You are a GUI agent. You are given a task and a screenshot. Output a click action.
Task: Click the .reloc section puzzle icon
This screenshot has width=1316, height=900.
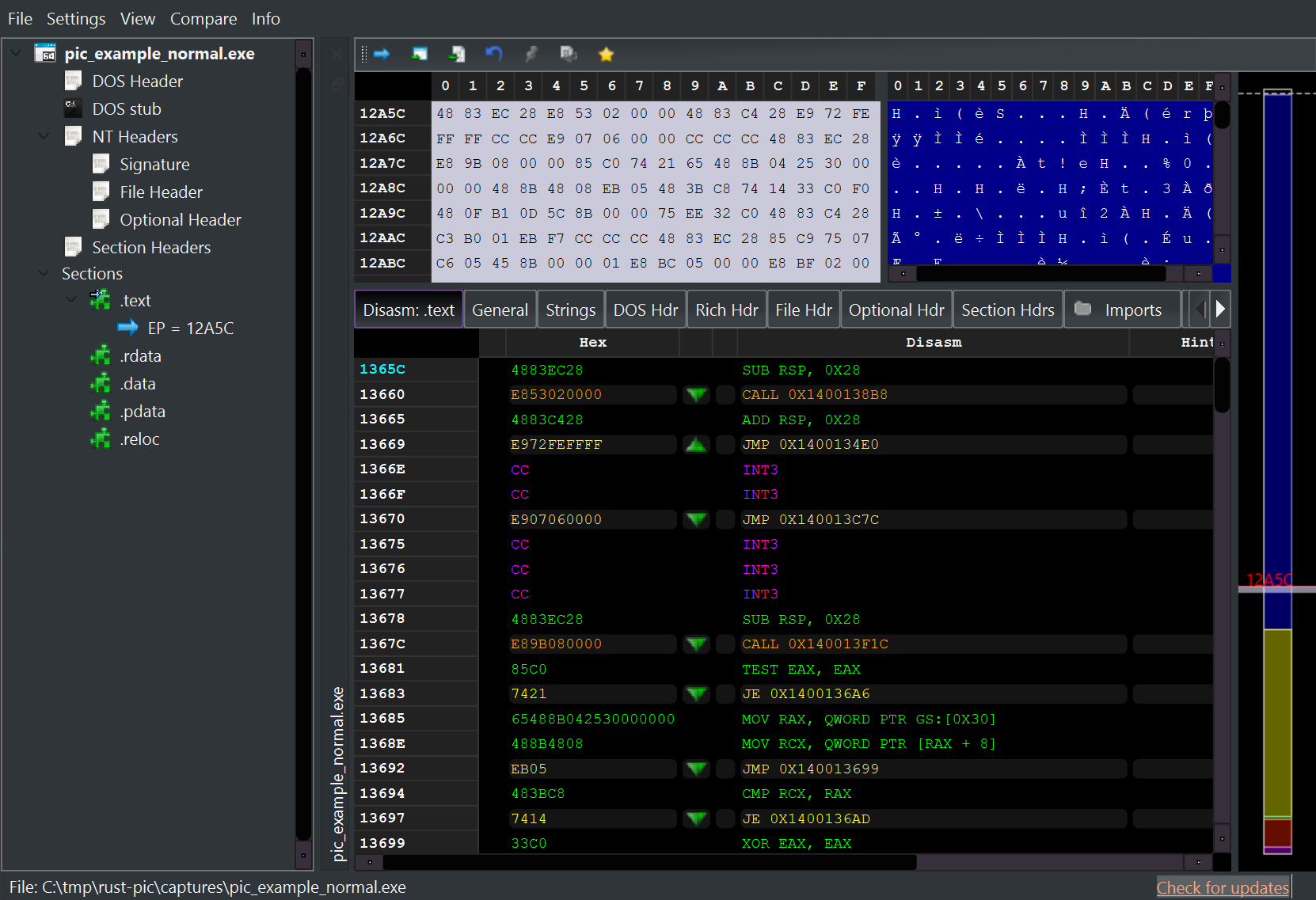point(101,439)
